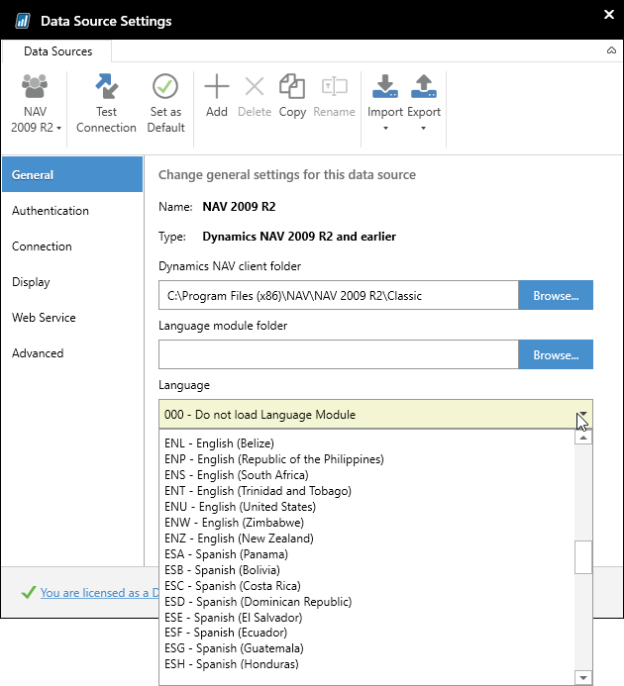Open the Web Service section
This screenshot has height=686, width=624.
(73, 318)
